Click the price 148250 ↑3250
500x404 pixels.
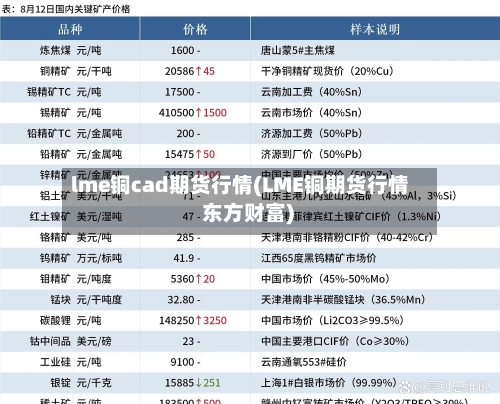[x=193, y=321]
